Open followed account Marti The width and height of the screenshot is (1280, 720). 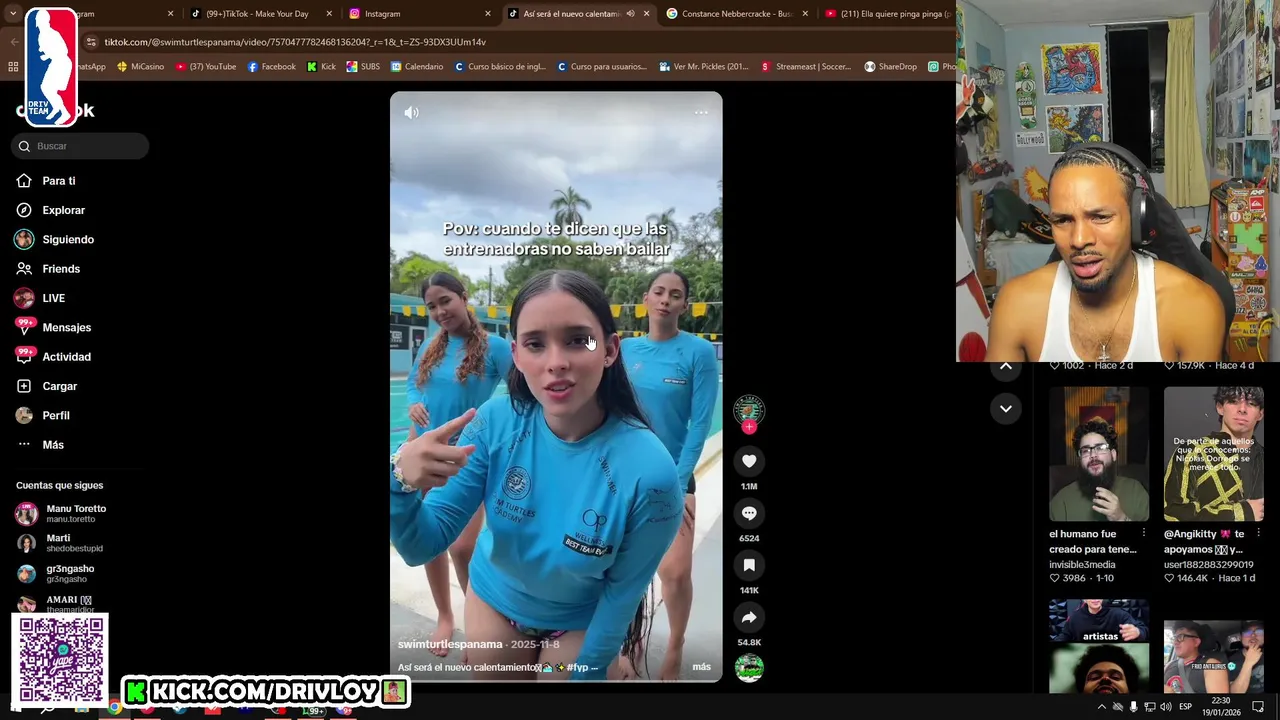click(x=60, y=543)
